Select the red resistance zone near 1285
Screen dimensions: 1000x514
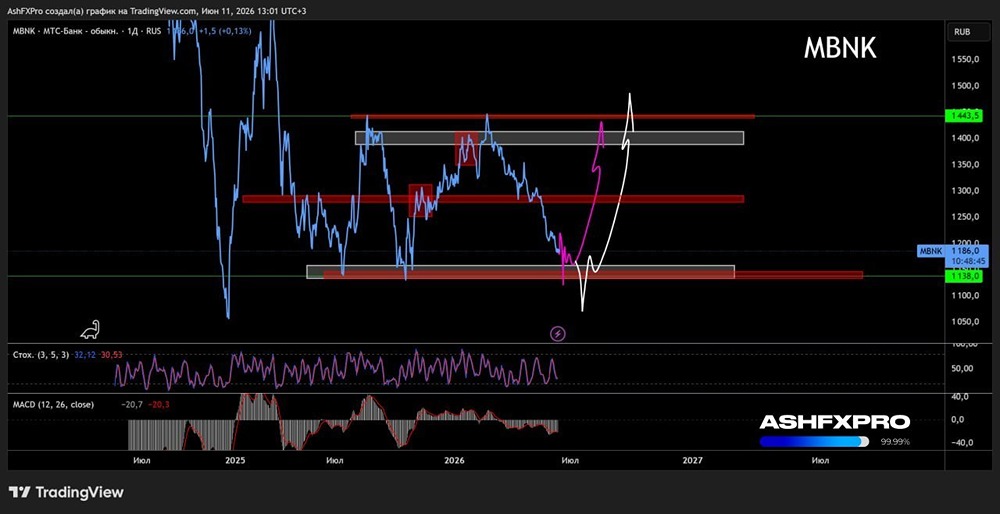click(493, 199)
